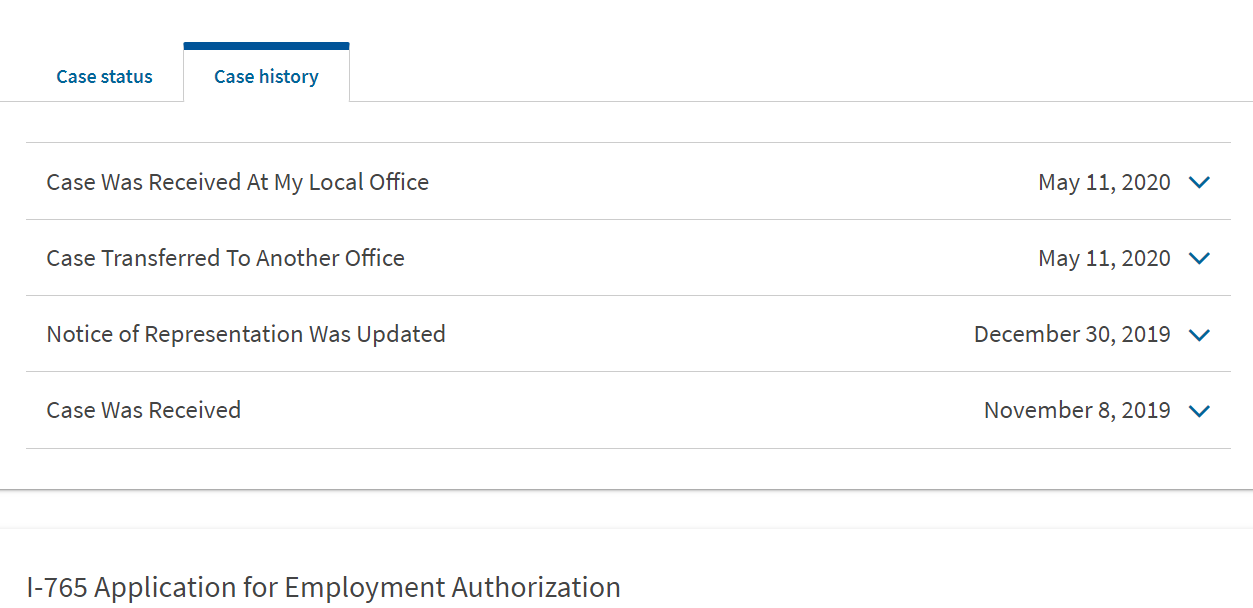Image resolution: width=1253 pixels, height=608 pixels.
Task: Expand the Case Was Received At My Local Office chevron
Action: (x=1199, y=183)
